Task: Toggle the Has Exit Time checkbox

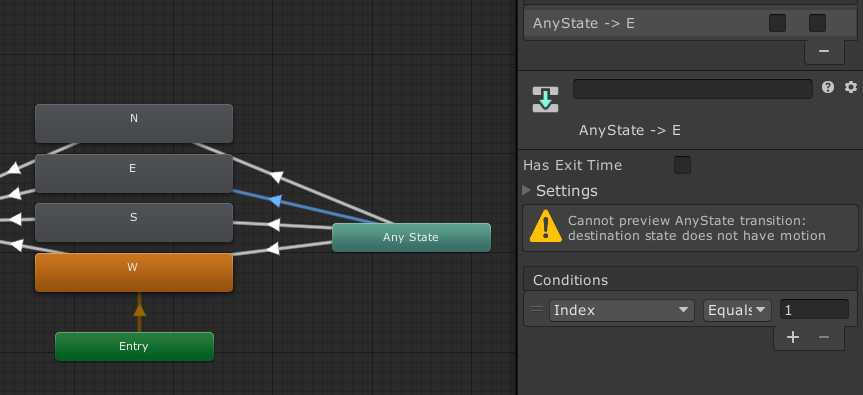Action: 682,165
